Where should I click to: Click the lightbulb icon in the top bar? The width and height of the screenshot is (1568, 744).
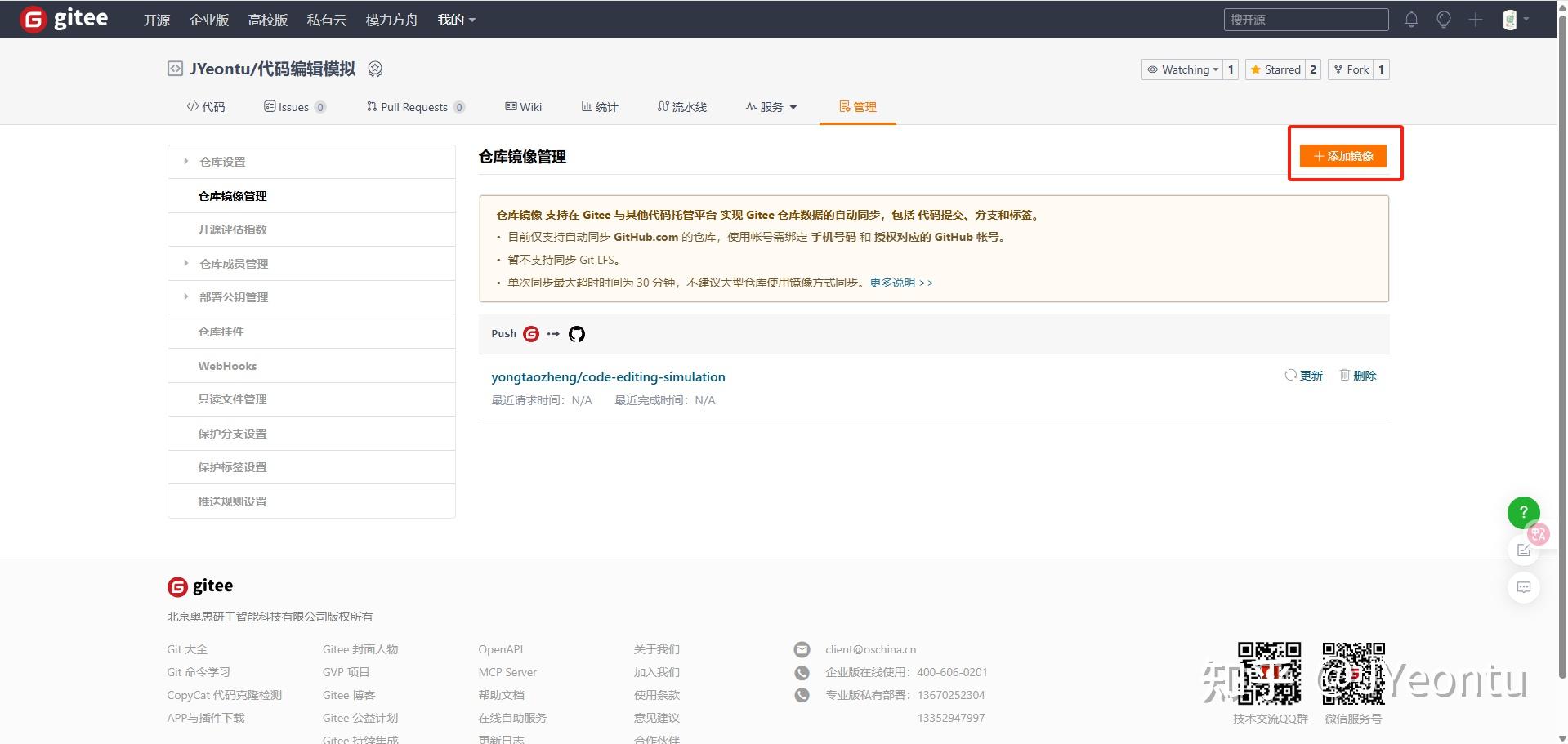click(1443, 19)
